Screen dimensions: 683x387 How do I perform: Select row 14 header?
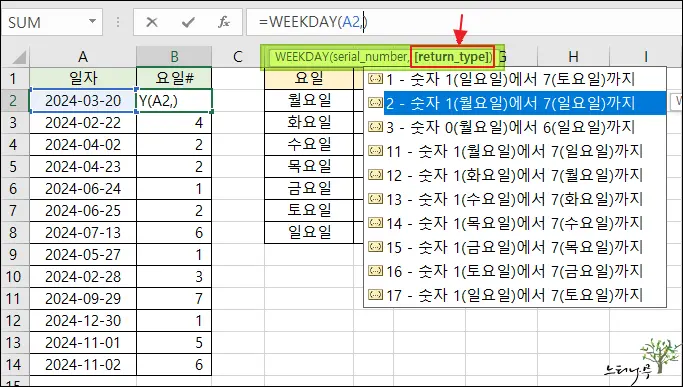pos(14,364)
